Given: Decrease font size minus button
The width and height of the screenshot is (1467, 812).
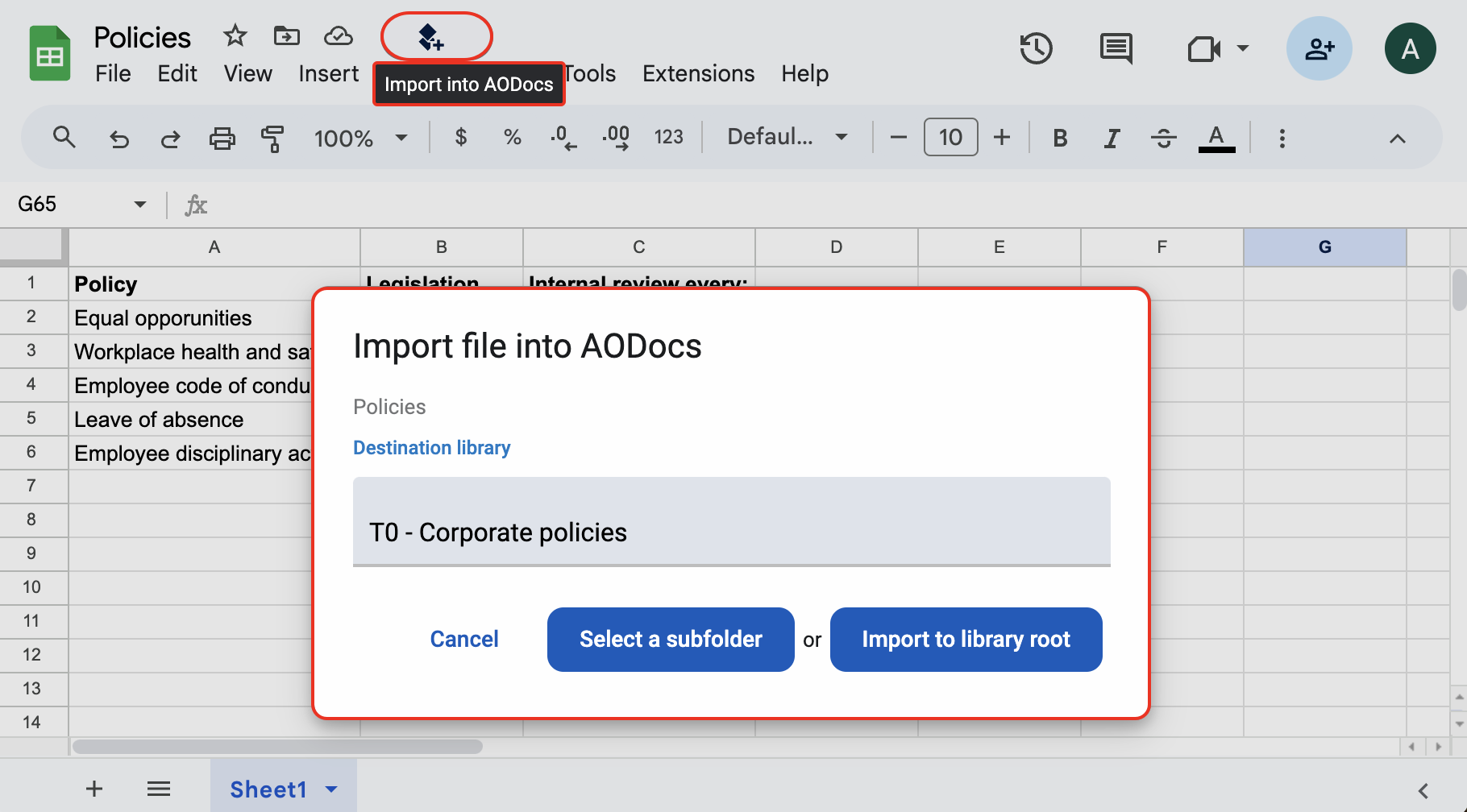Looking at the screenshot, I should [x=898, y=138].
